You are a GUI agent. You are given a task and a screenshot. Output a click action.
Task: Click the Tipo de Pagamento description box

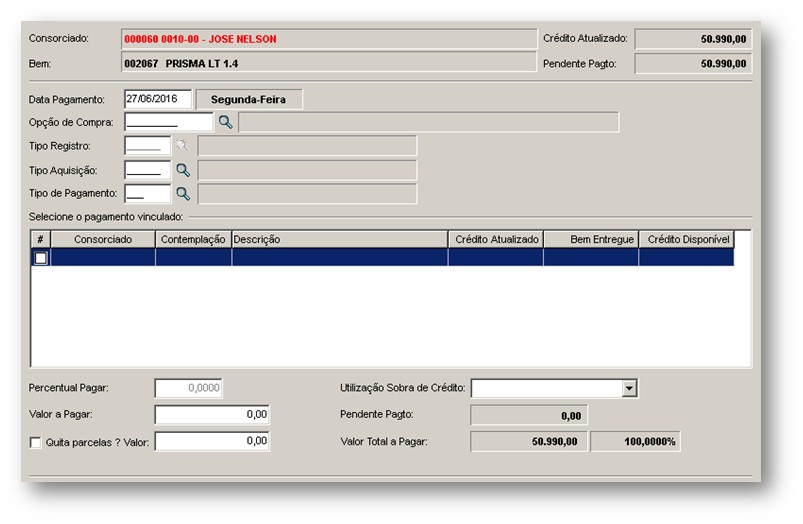click(307, 194)
